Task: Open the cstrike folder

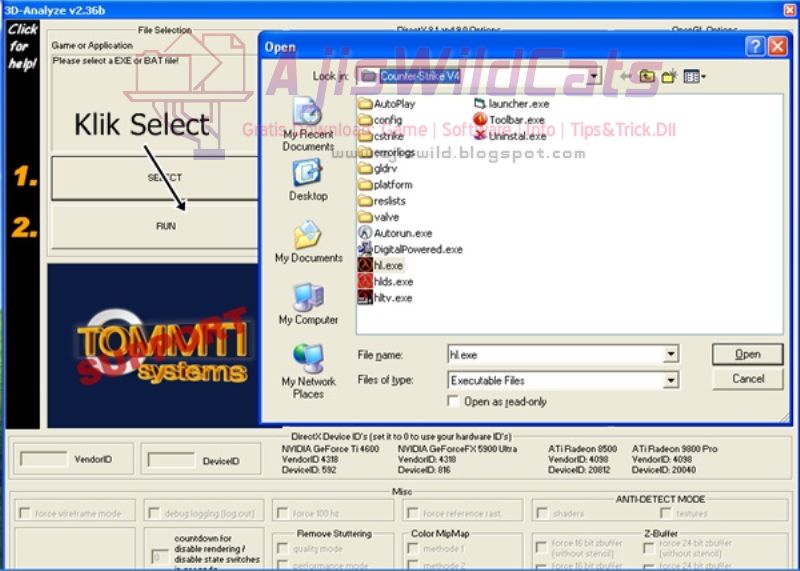Action: point(381,136)
